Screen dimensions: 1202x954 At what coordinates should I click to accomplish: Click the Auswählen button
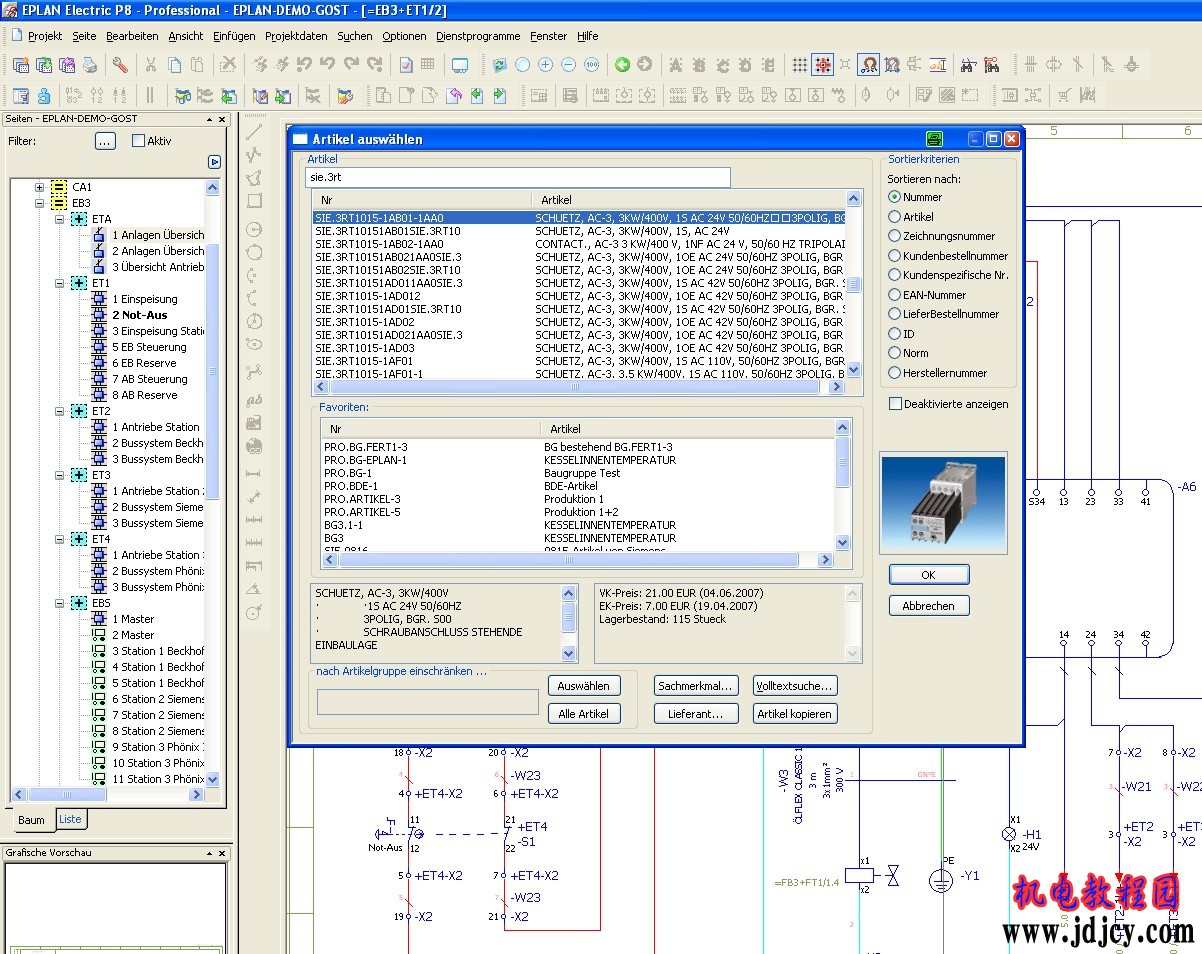click(x=583, y=686)
